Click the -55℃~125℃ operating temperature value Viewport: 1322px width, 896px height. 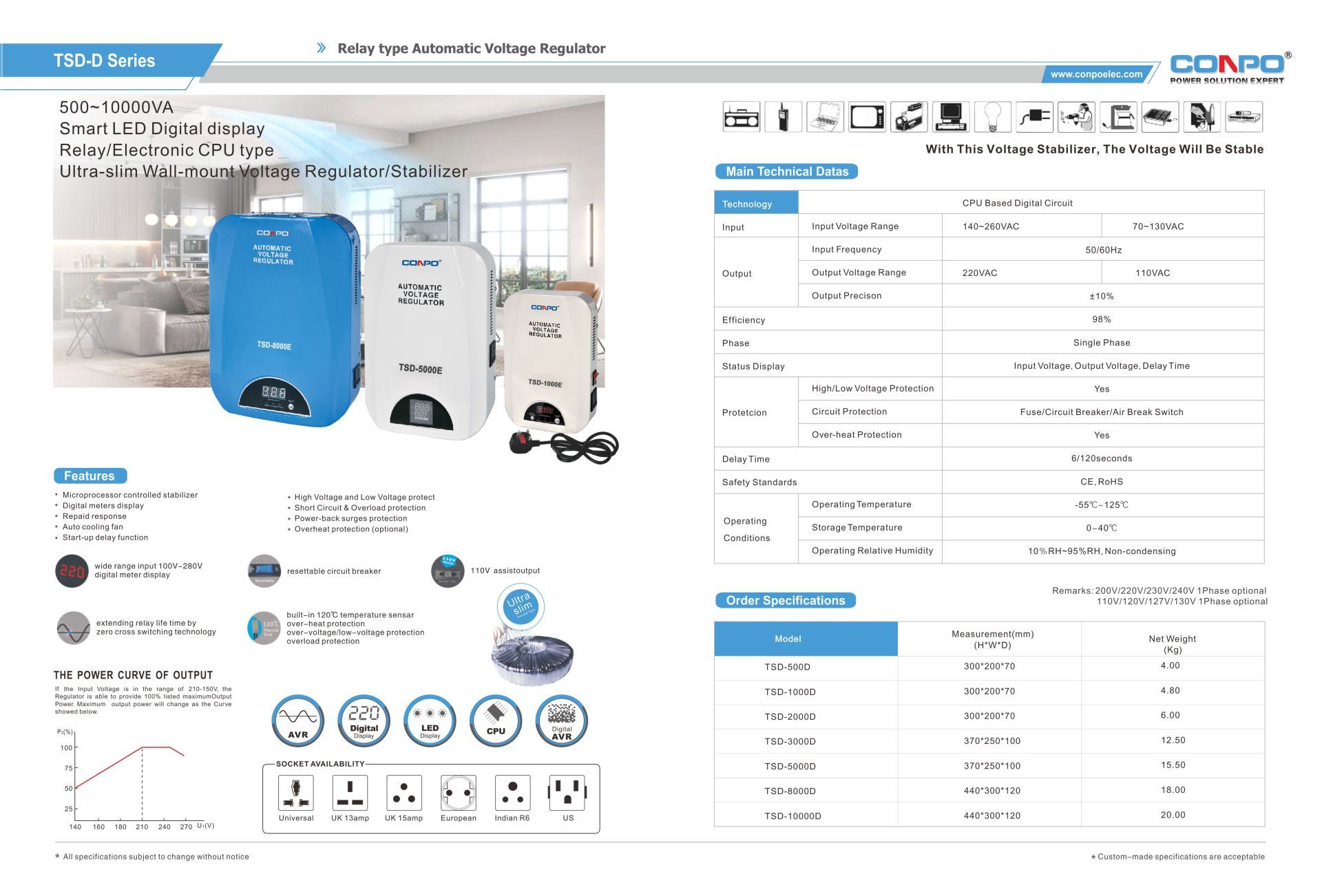(1102, 505)
